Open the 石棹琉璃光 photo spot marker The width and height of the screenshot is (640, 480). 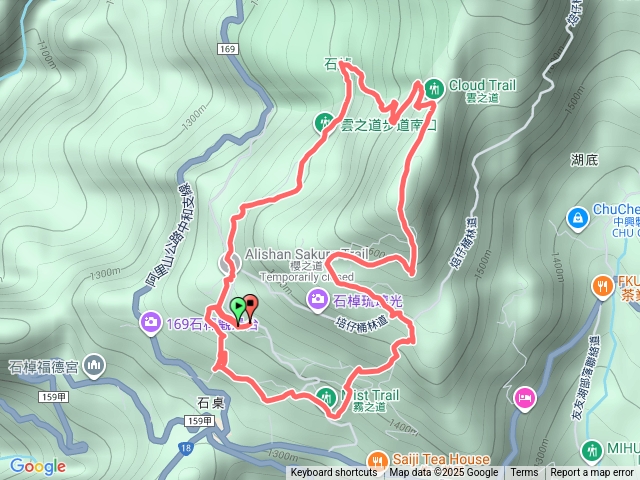[x=318, y=301]
